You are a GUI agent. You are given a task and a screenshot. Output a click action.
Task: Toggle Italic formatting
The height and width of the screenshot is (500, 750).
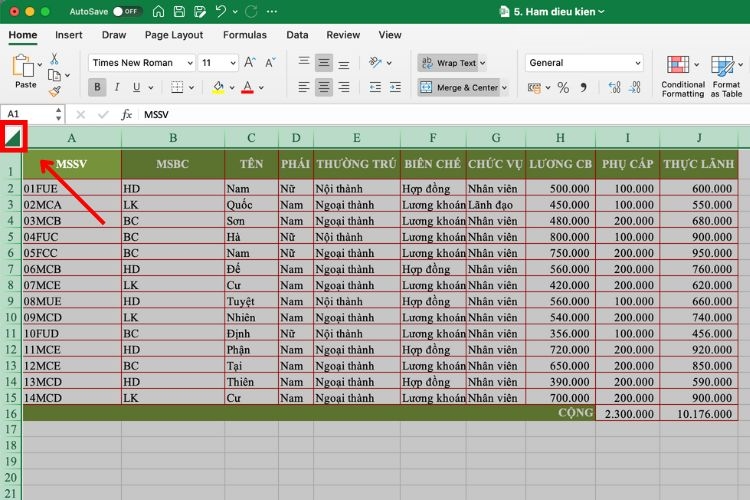[117, 87]
